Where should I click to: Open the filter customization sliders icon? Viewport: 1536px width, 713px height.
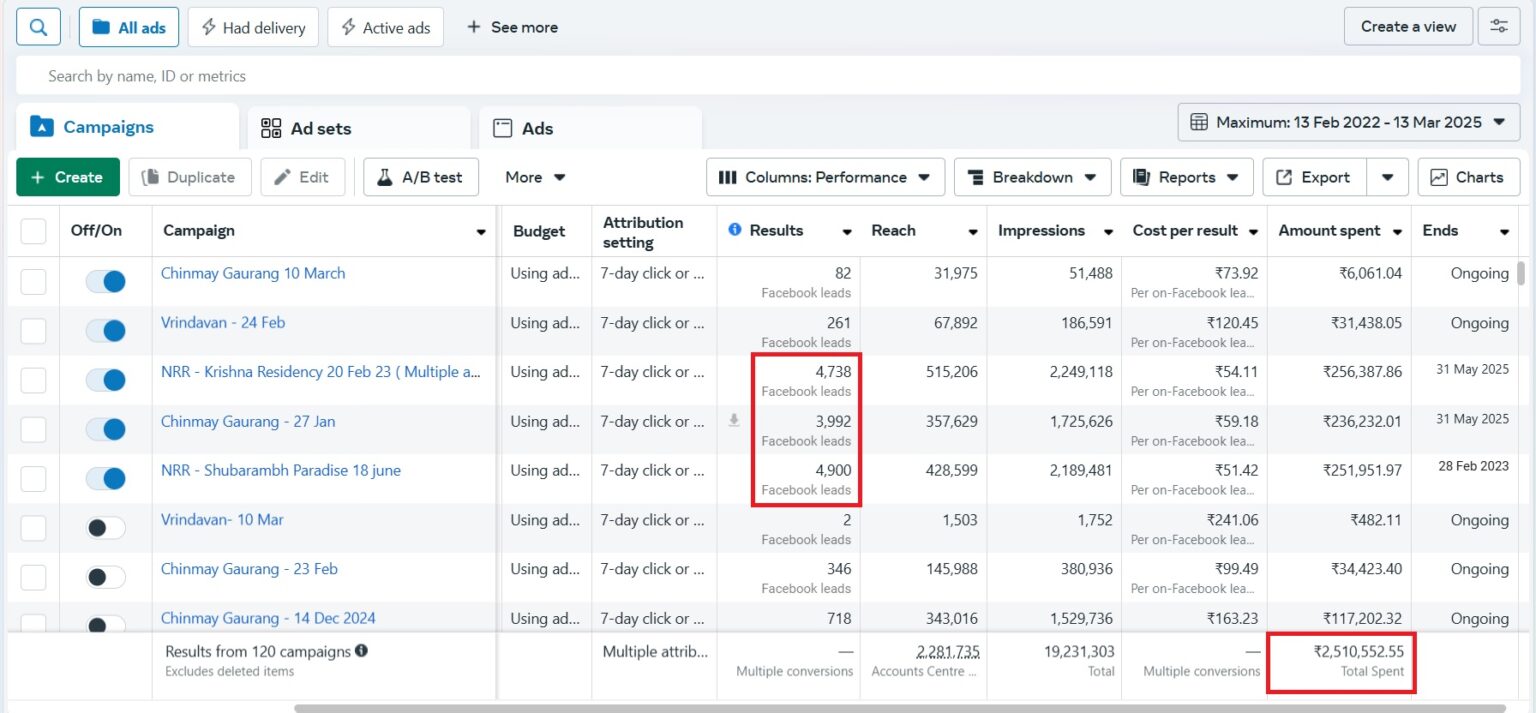(1498, 27)
